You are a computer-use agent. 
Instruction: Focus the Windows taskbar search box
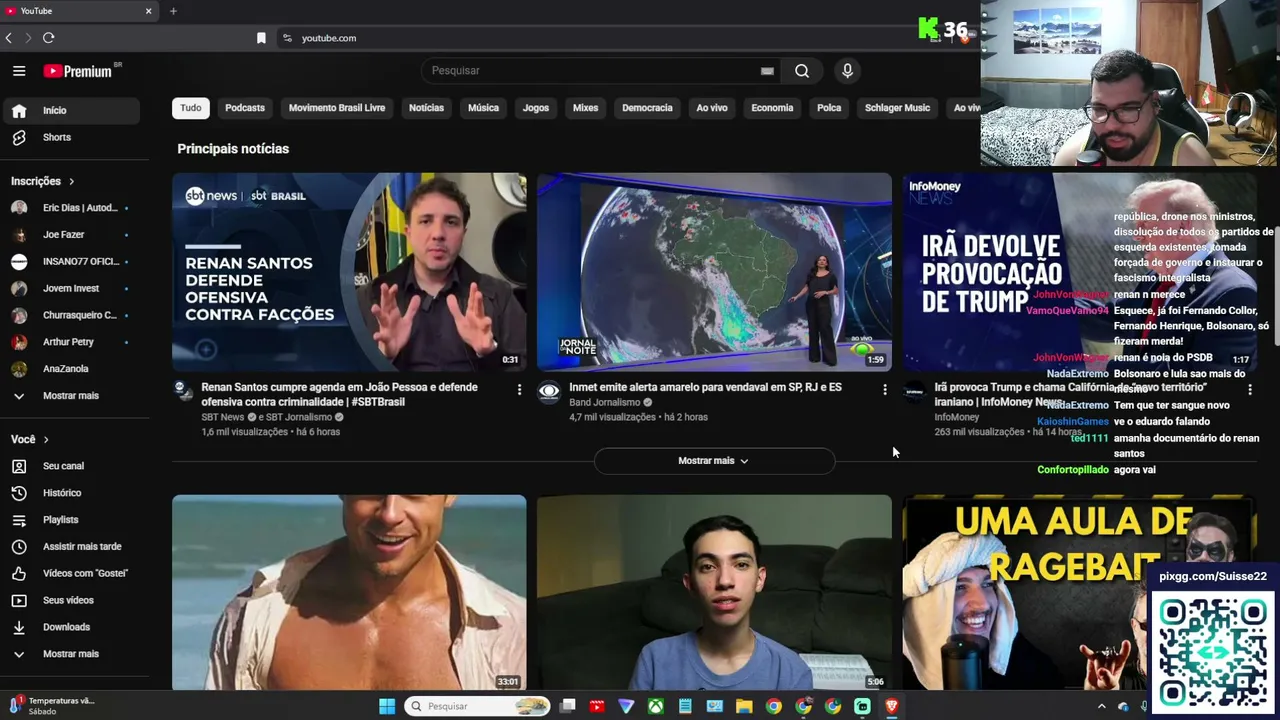[478, 706]
